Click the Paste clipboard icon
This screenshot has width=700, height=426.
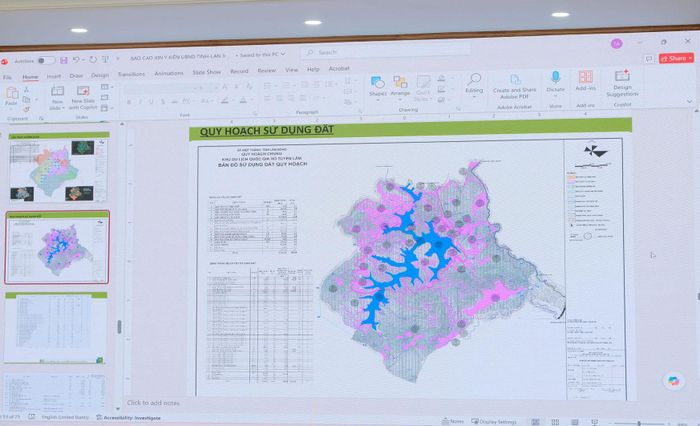[12, 93]
